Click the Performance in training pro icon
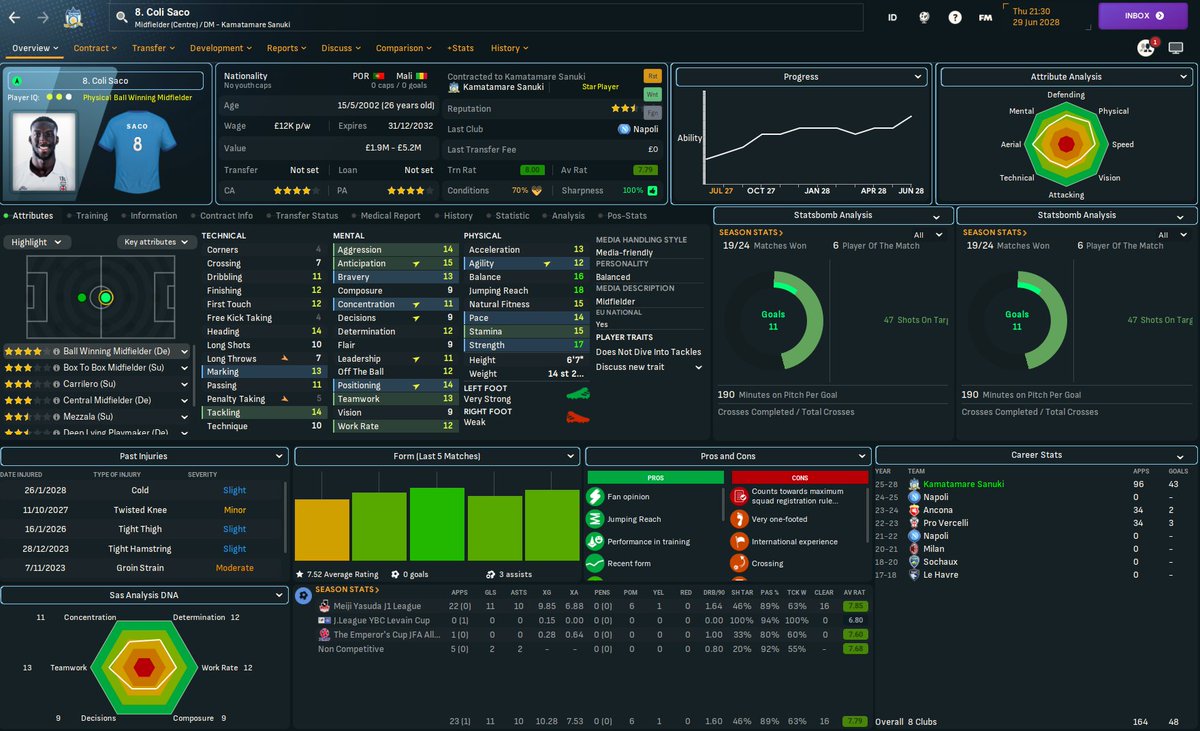Screen dimensions: 1200x731 tap(594, 541)
